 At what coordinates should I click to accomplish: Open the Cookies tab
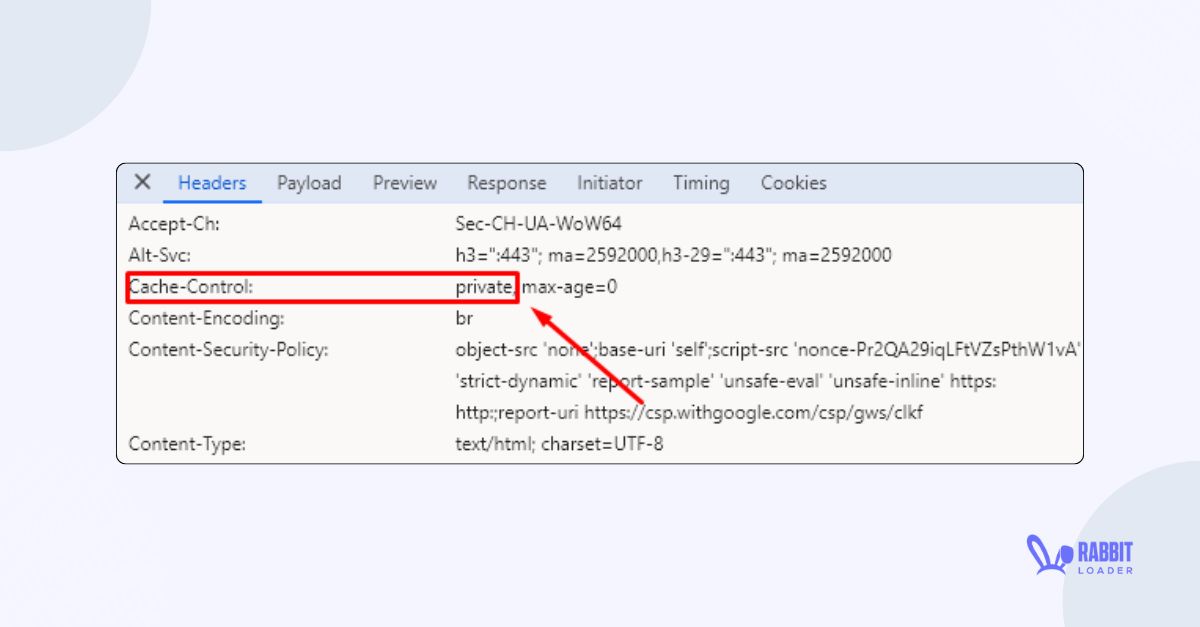[793, 183]
